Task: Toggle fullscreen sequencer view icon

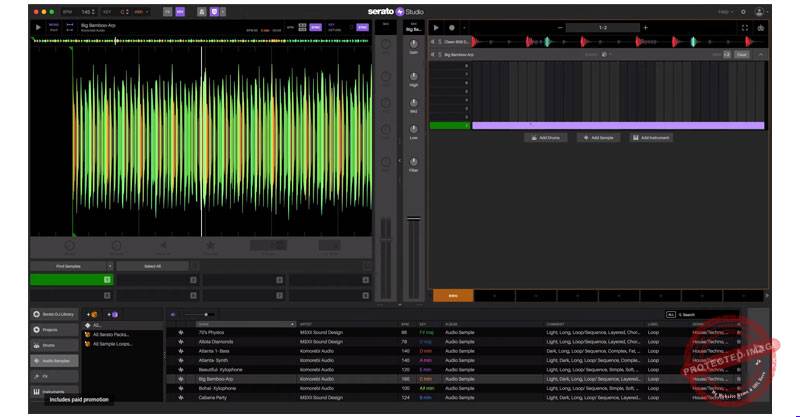Action: [745, 28]
